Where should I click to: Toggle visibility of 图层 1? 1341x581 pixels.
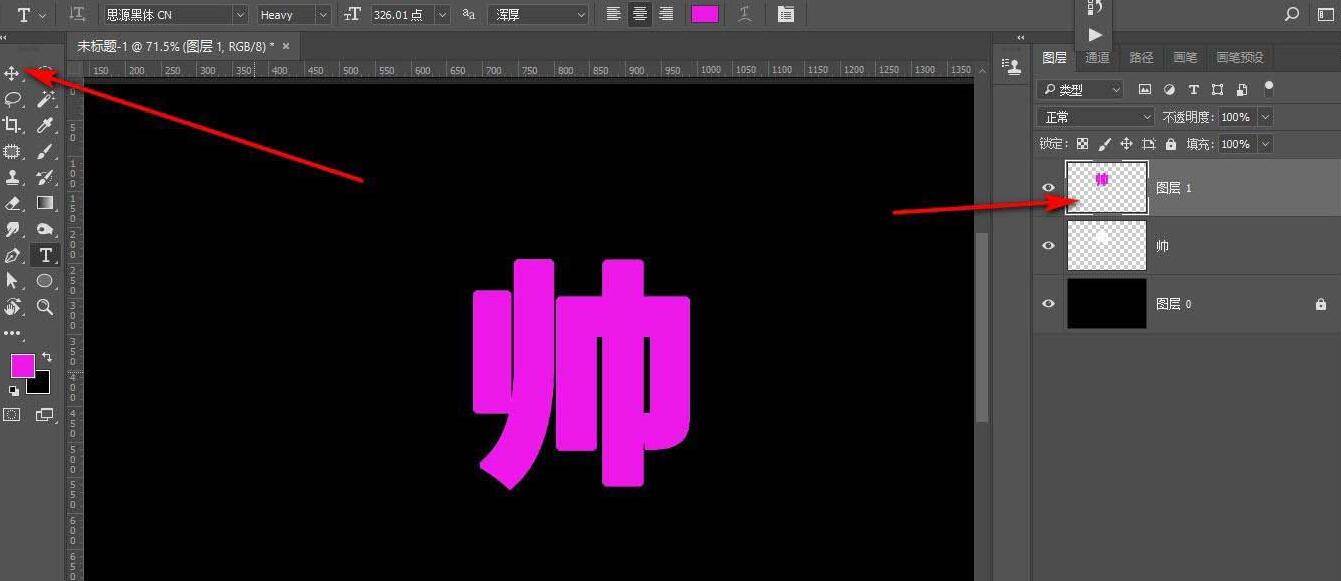click(1048, 187)
